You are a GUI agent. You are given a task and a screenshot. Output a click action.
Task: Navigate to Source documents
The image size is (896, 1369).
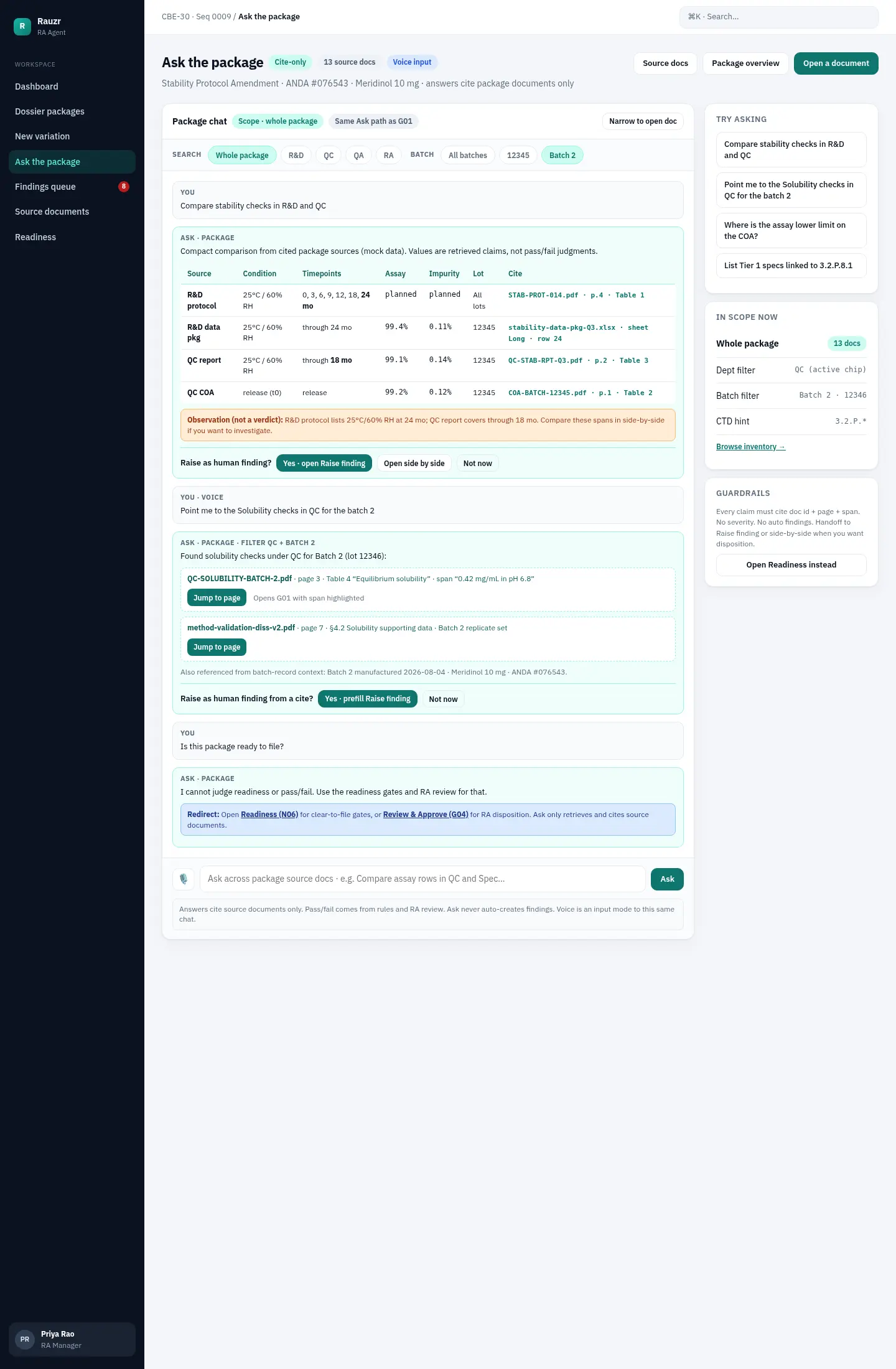click(72, 212)
